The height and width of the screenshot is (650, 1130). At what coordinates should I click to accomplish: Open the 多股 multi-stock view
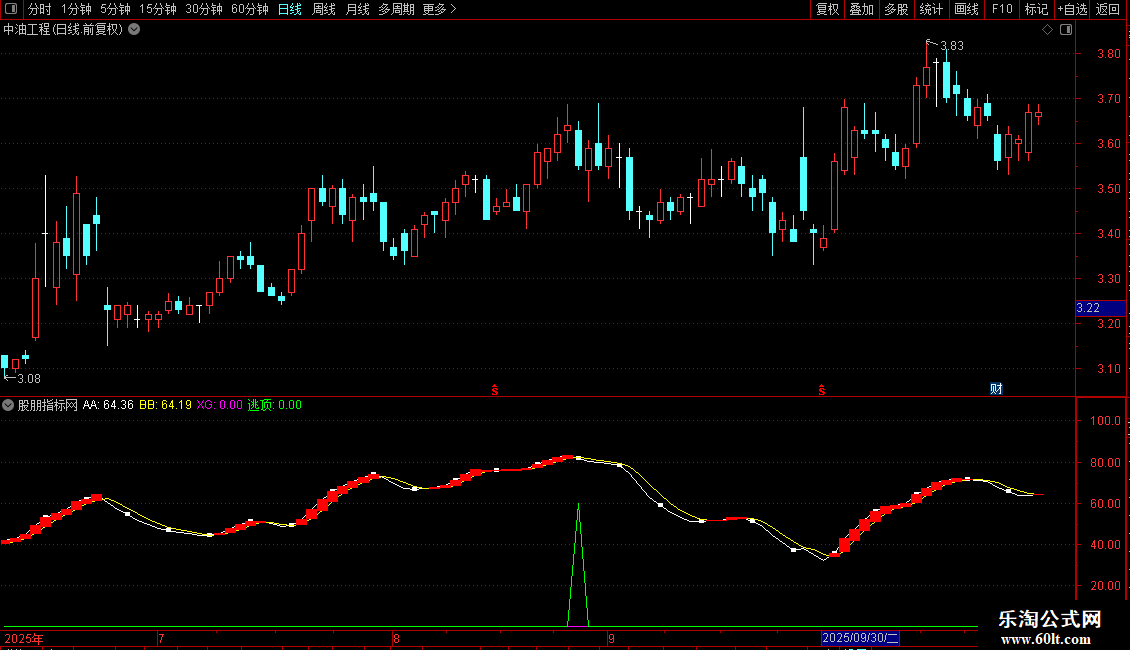click(x=897, y=9)
